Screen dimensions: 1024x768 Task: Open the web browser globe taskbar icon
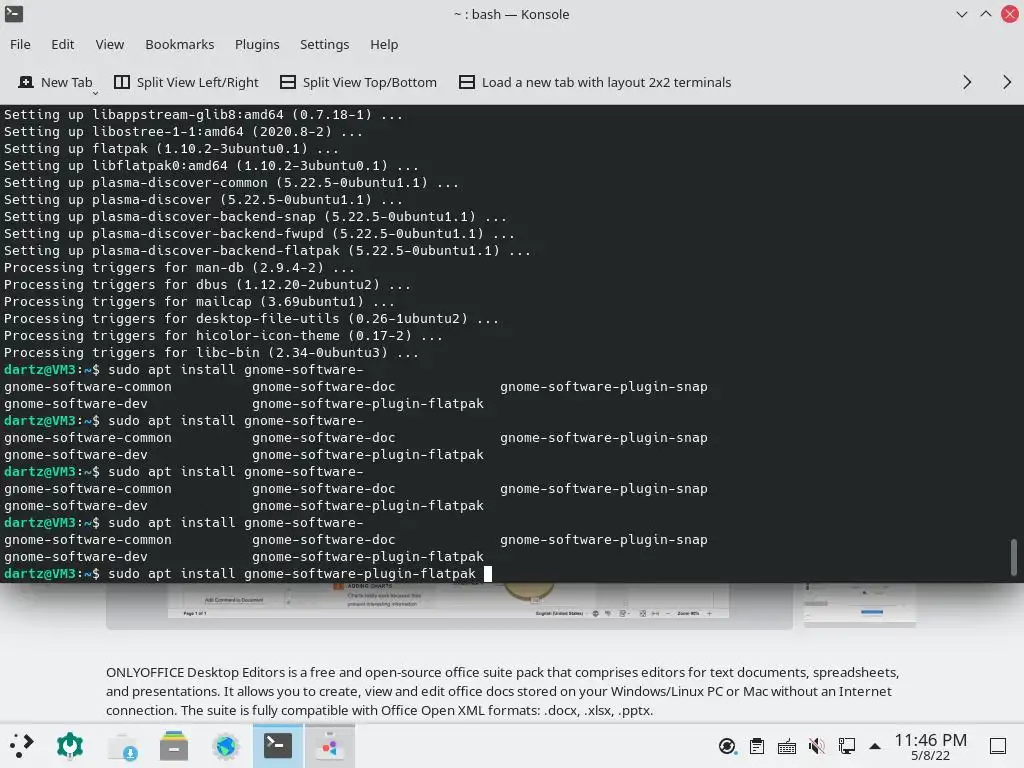(x=226, y=746)
